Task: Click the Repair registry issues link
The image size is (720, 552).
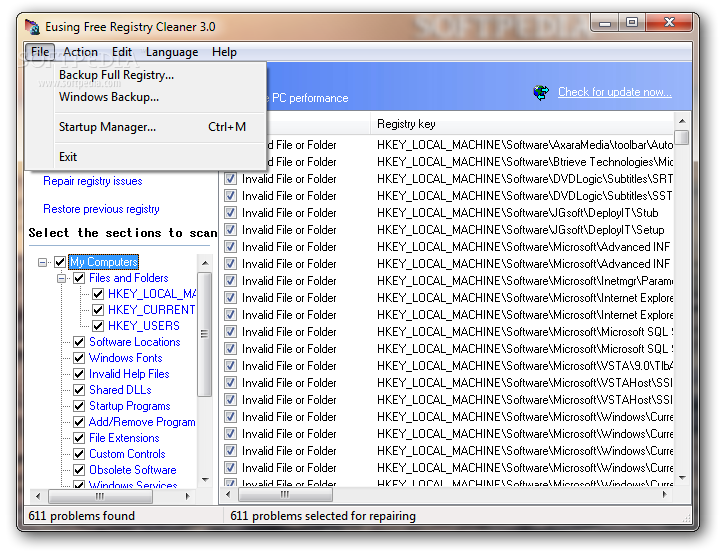Action: pos(93,181)
